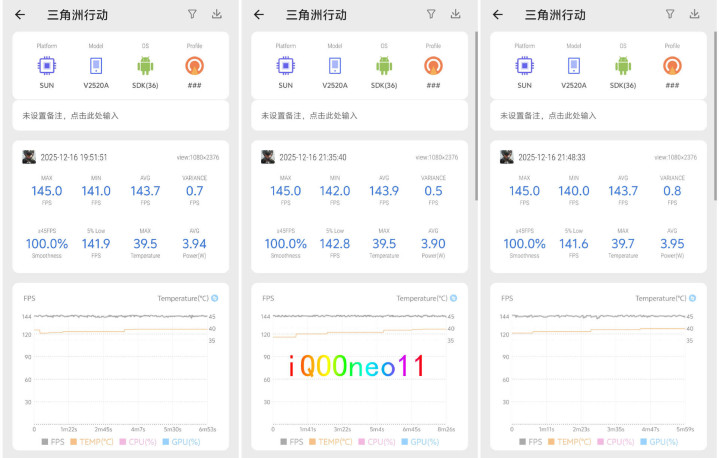Open game thumbnail beside 2025-12-16 21:48:33

coord(507,157)
